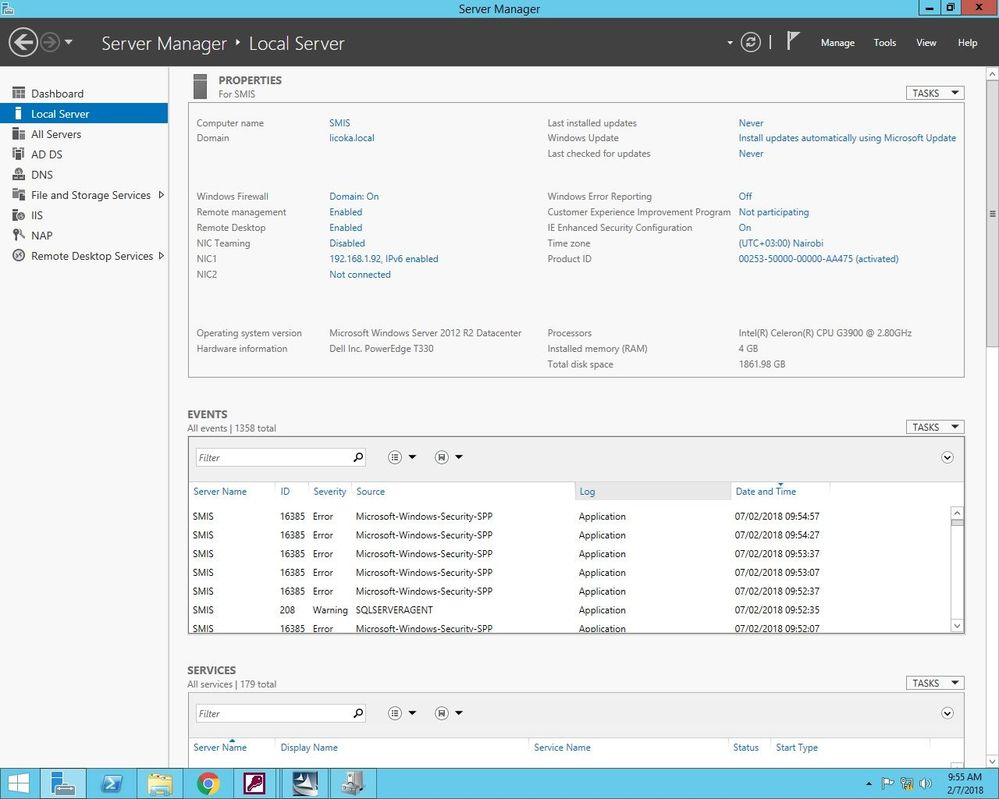Open the navigation history dropdown arrow

(68, 43)
